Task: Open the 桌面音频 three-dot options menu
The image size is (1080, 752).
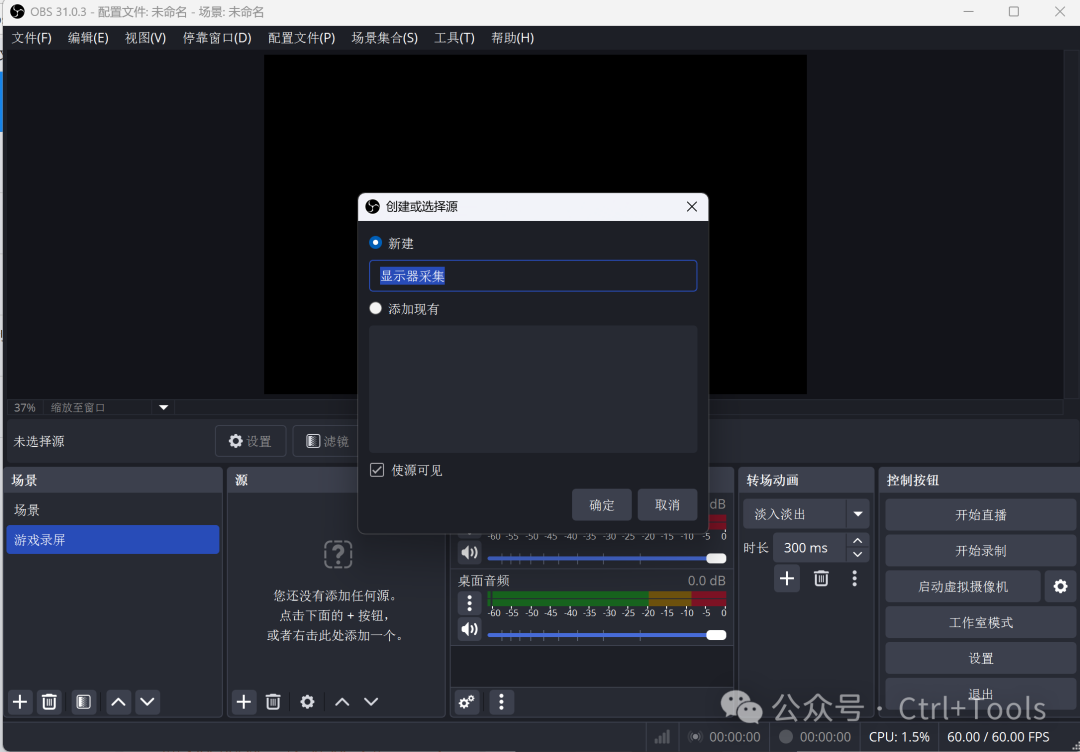Action: pyautogui.click(x=469, y=603)
